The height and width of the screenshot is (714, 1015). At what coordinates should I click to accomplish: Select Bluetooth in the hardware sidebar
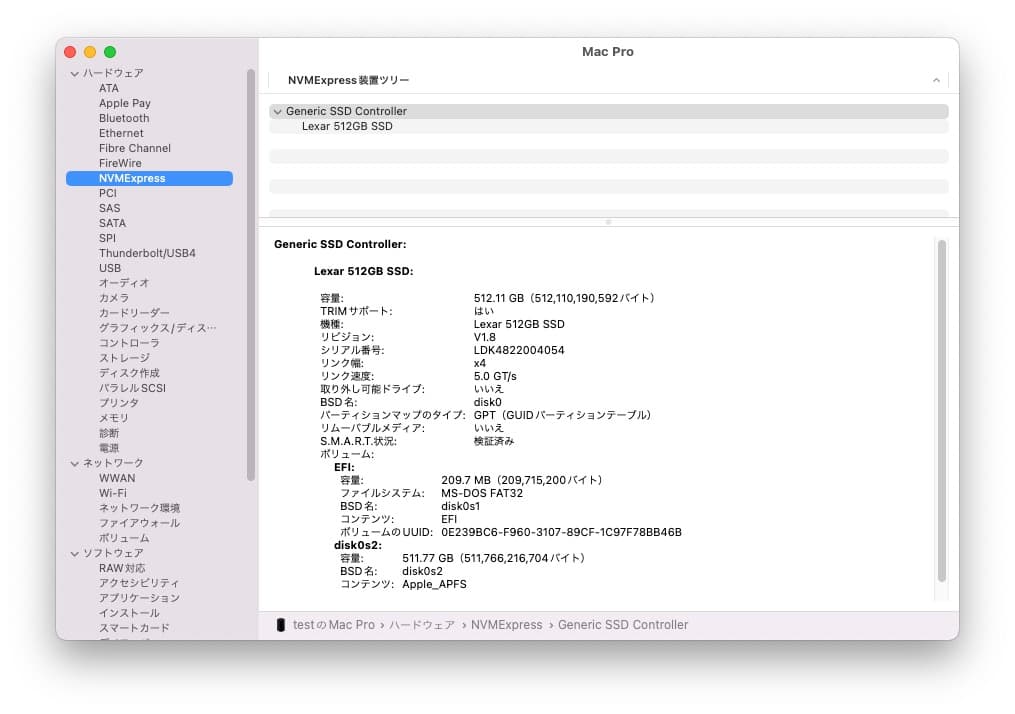123,117
